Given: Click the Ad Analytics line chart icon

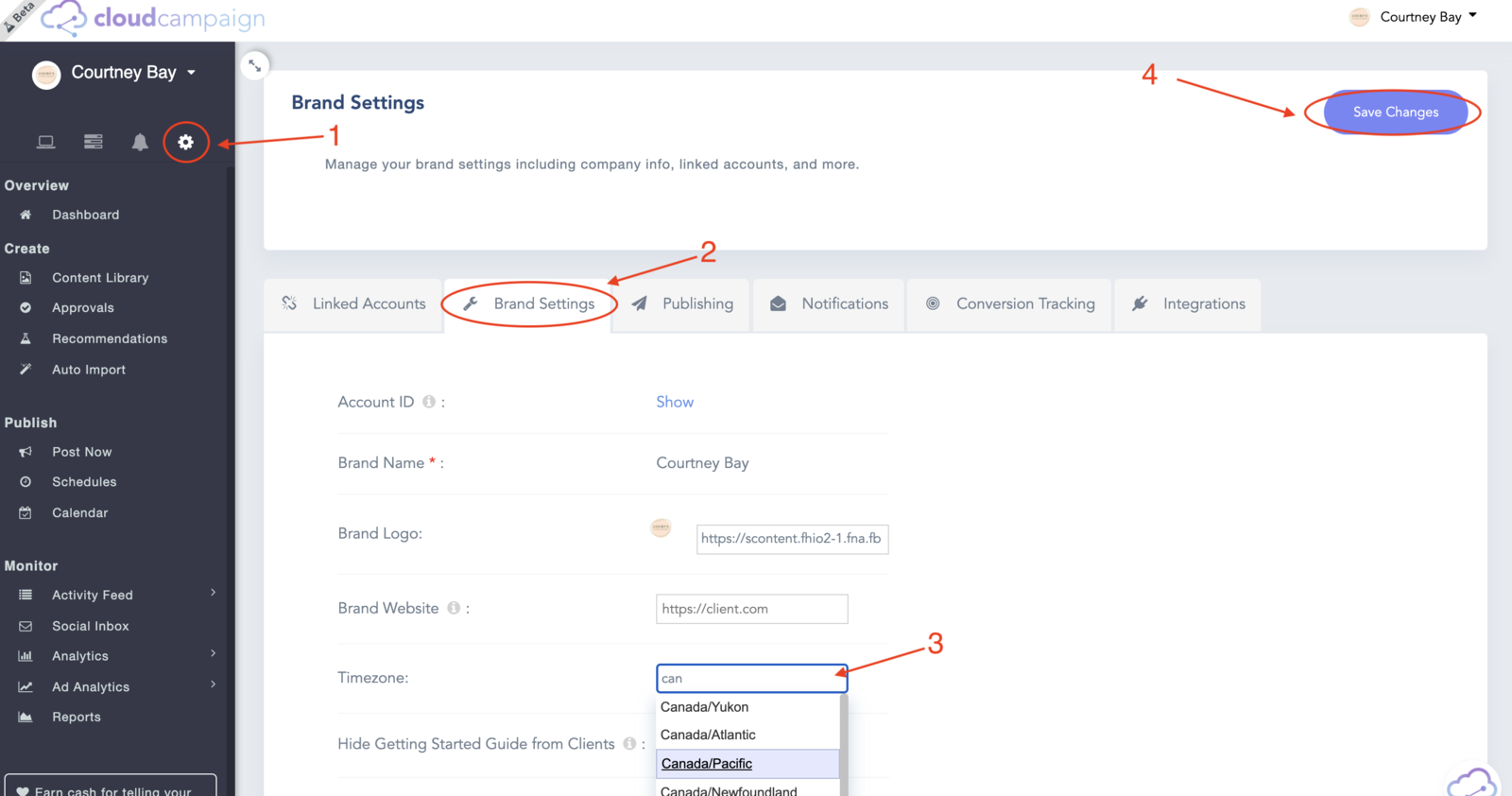Looking at the screenshot, I should pos(26,687).
